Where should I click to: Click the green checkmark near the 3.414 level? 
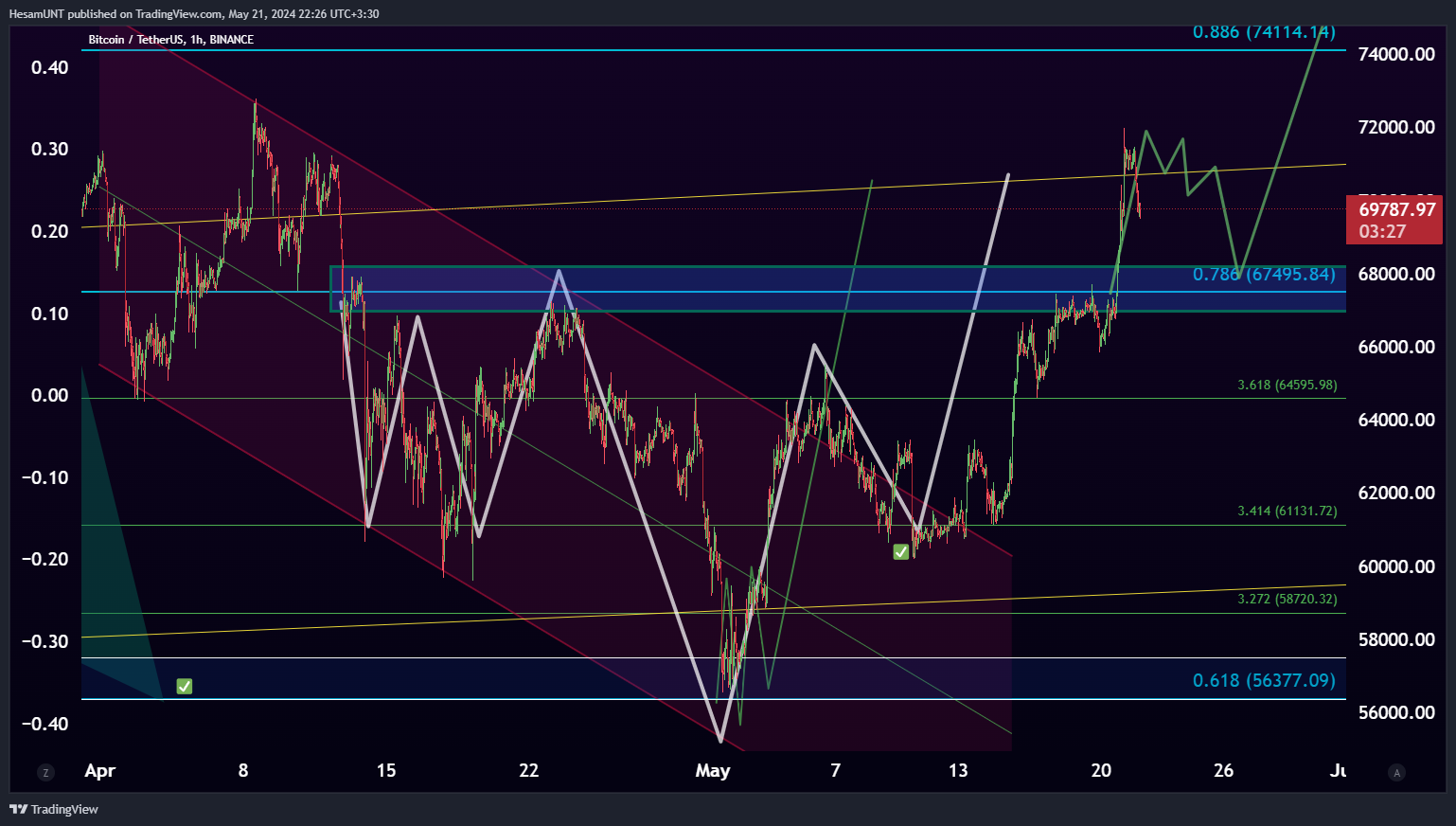click(x=901, y=551)
